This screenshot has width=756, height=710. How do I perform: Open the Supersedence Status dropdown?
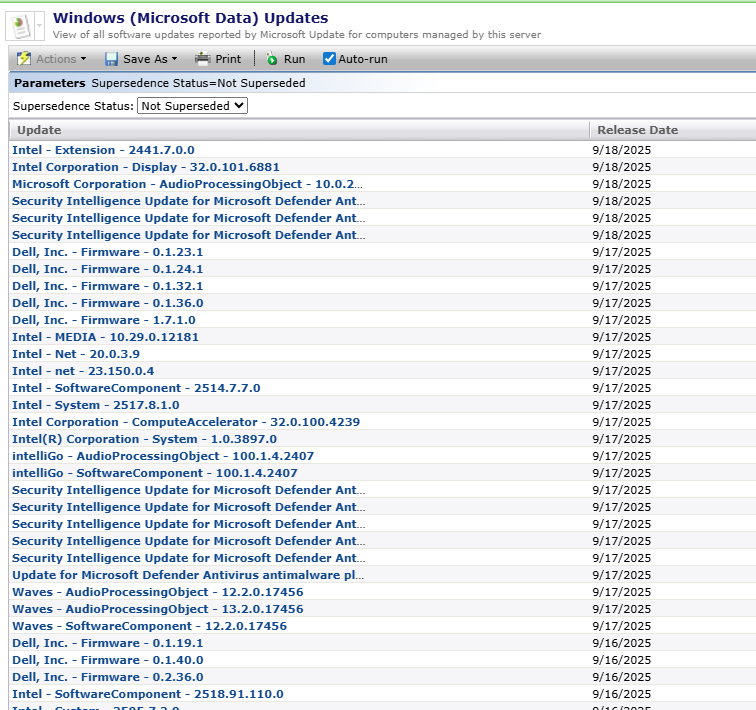pos(192,106)
